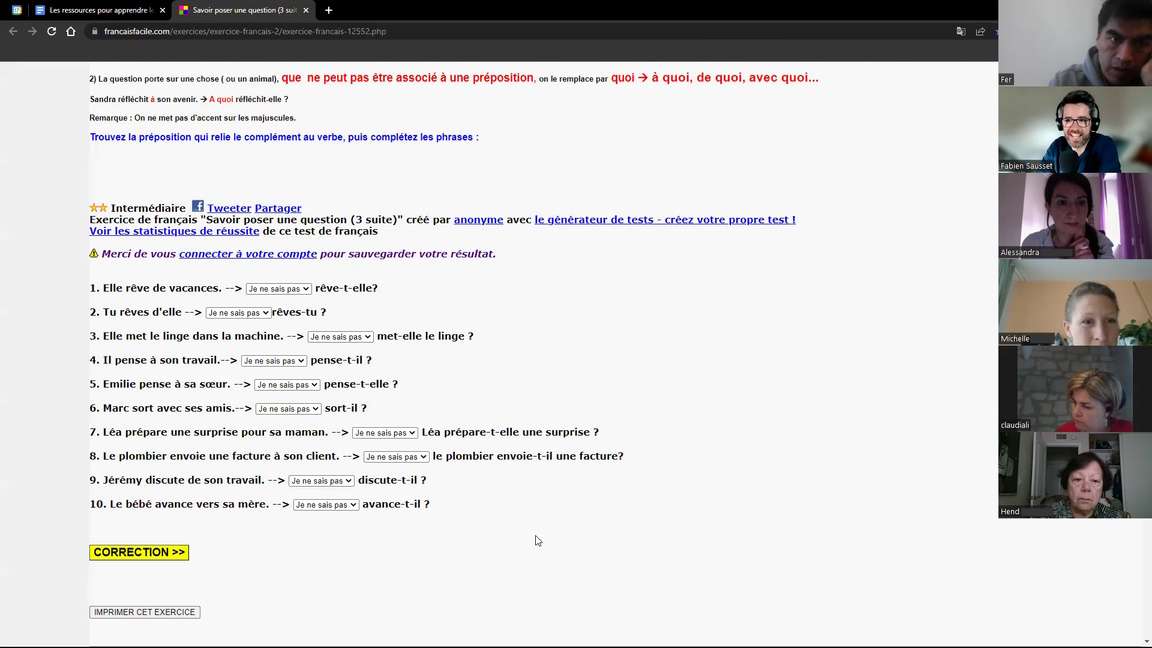The image size is (1152, 648).
Task: Open dropdown for 'Tu rêves d'elle'
Action: point(238,313)
